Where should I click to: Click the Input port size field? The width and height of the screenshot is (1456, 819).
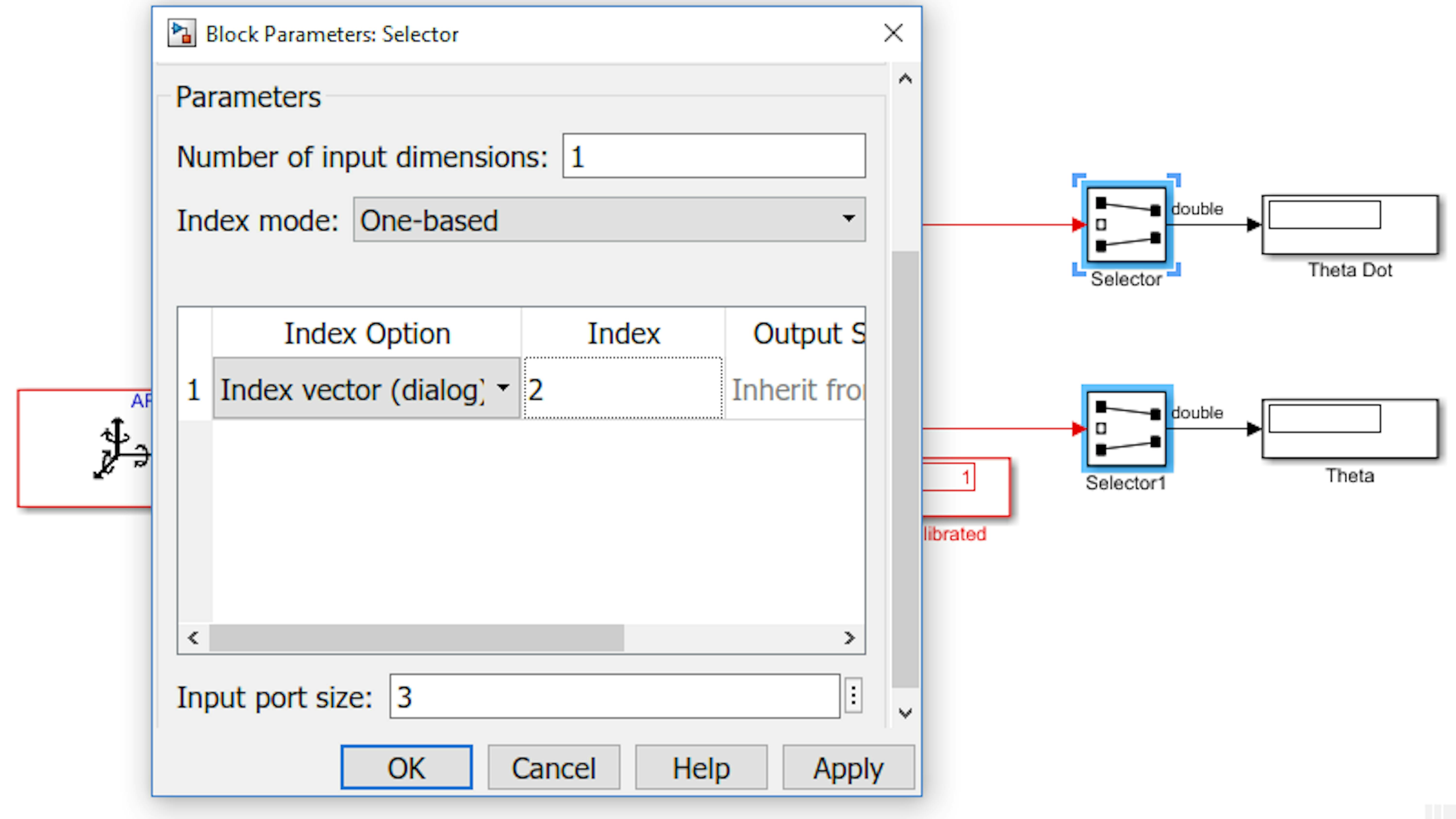614,696
